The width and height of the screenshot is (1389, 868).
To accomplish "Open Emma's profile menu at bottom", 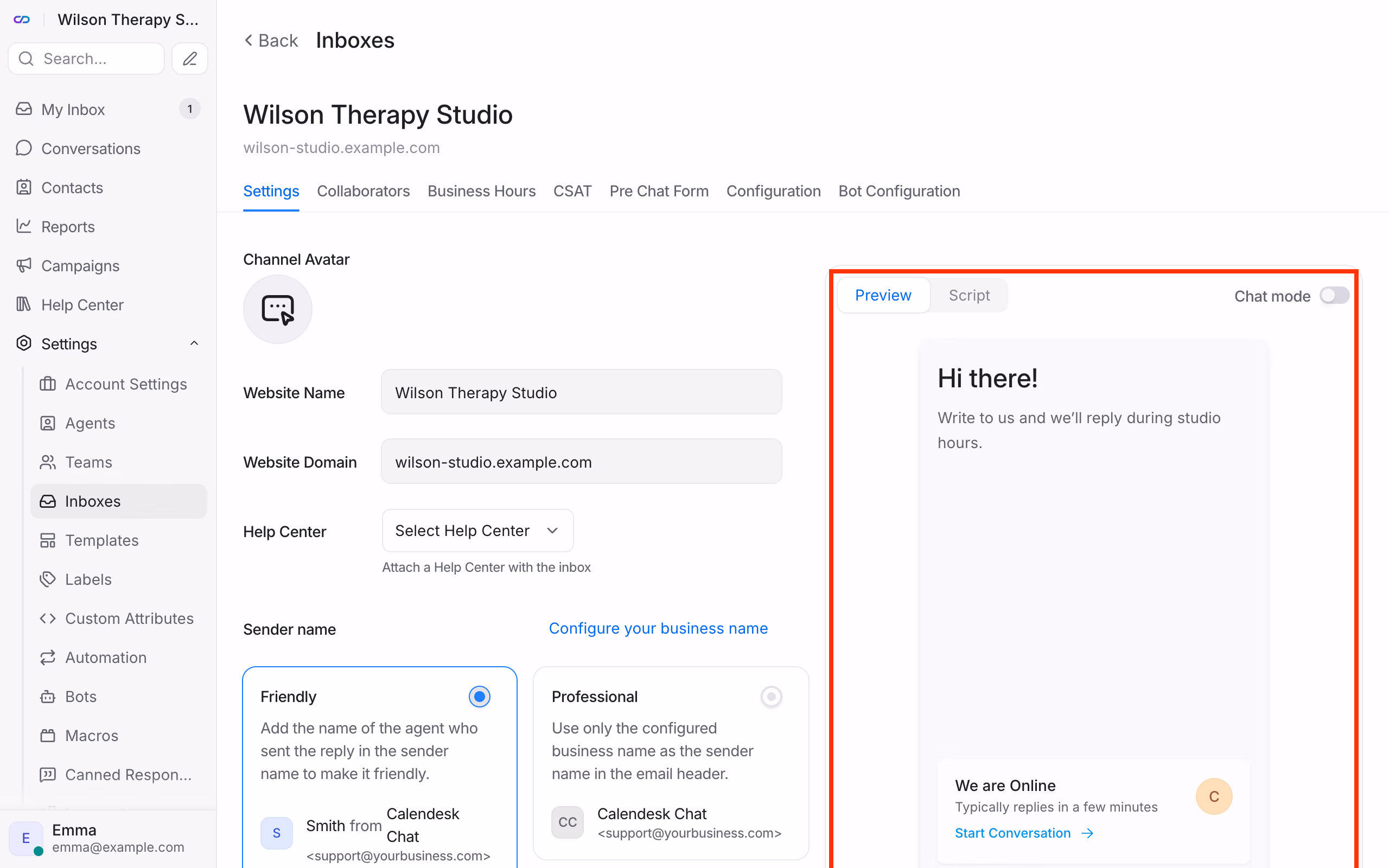I will (x=108, y=838).
